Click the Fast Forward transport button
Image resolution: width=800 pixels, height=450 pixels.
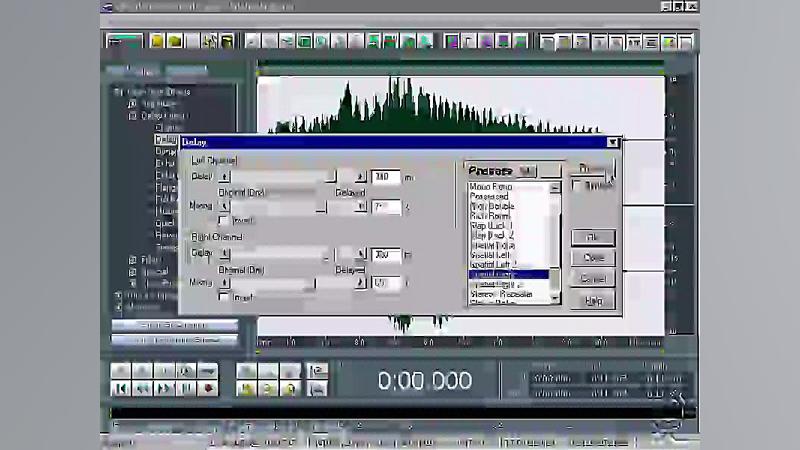point(164,389)
